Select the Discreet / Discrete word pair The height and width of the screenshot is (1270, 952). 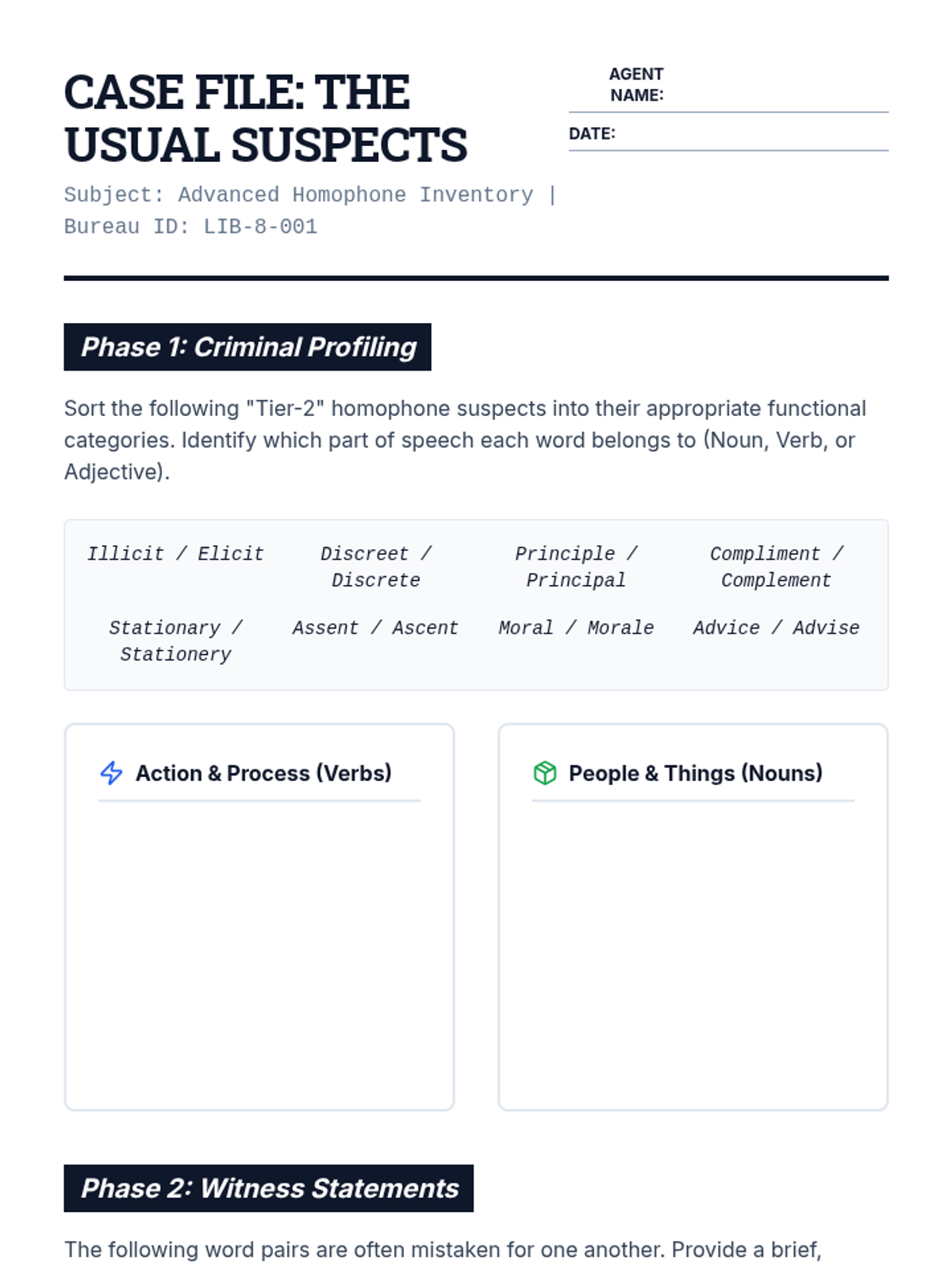pos(376,567)
